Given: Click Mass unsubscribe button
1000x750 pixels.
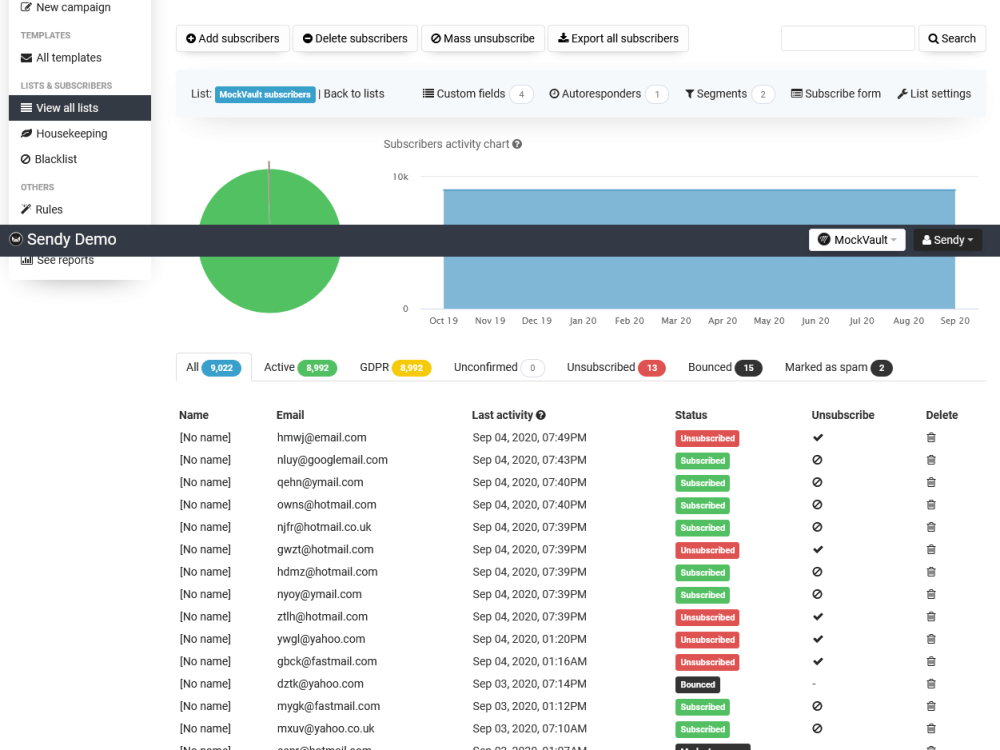Looking at the screenshot, I should [x=483, y=38].
